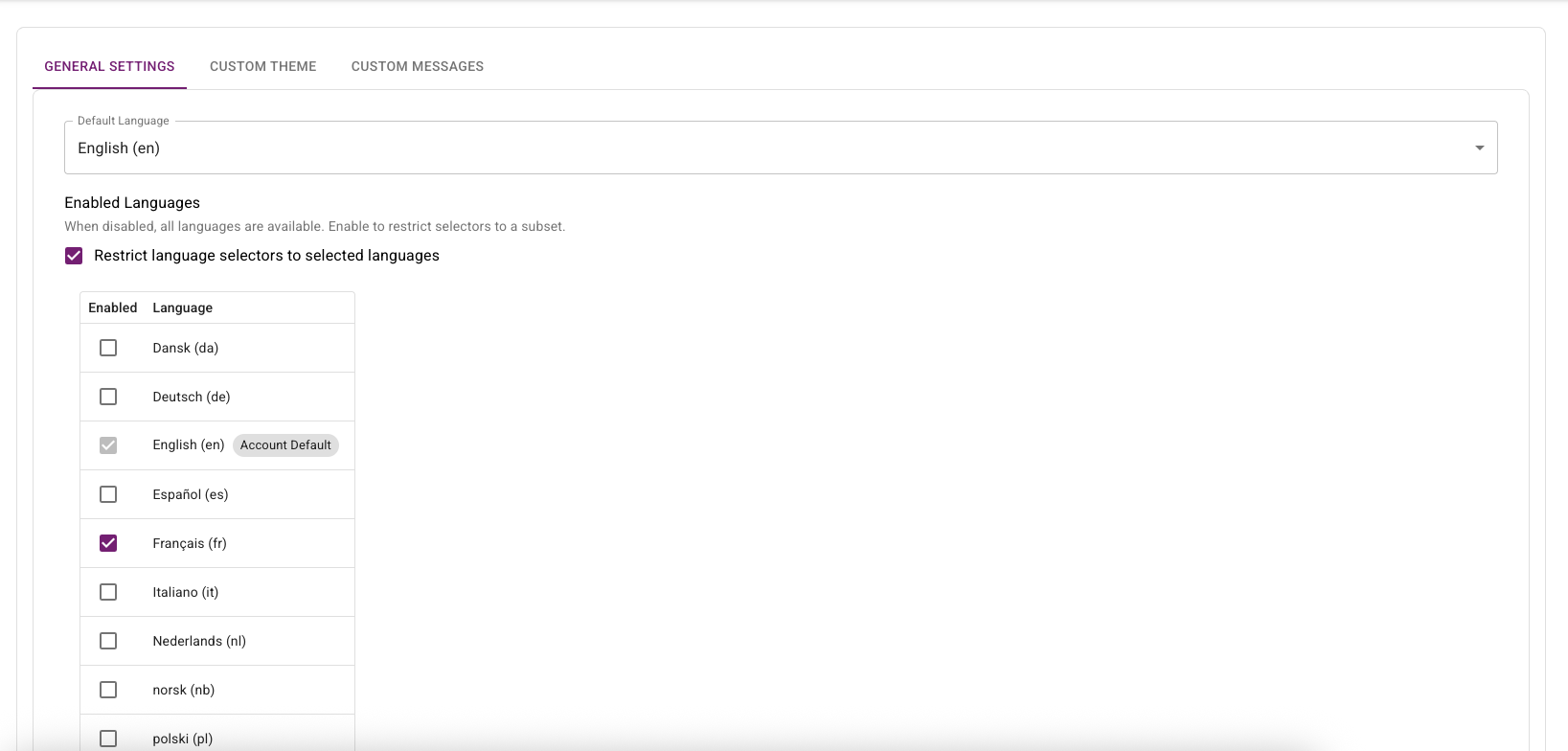Enable the Deutsch (de) checkbox

pyautogui.click(x=108, y=397)
